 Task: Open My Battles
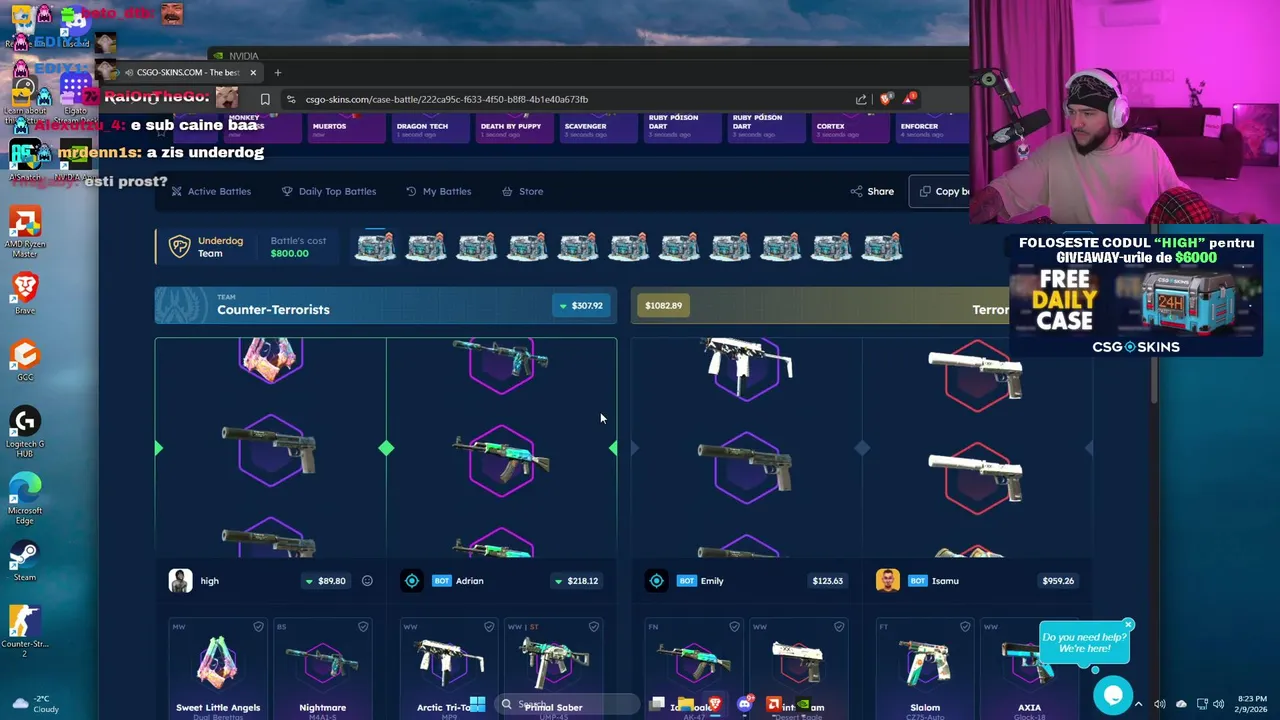point(439,191)
